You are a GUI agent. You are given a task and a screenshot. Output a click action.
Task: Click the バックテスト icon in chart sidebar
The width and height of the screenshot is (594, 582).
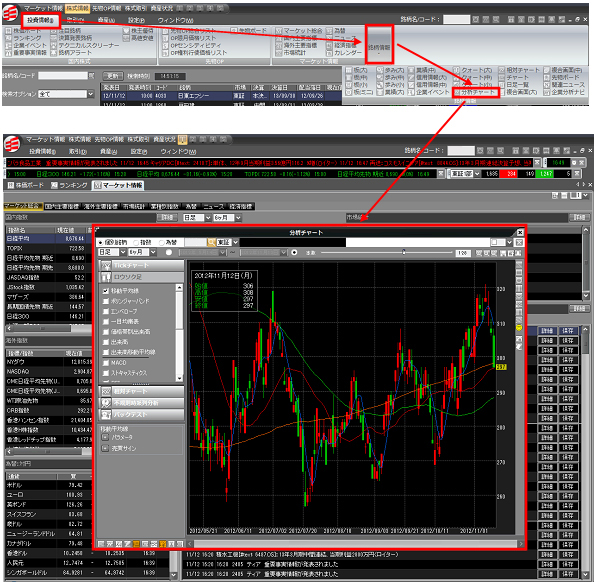(106, 415)
